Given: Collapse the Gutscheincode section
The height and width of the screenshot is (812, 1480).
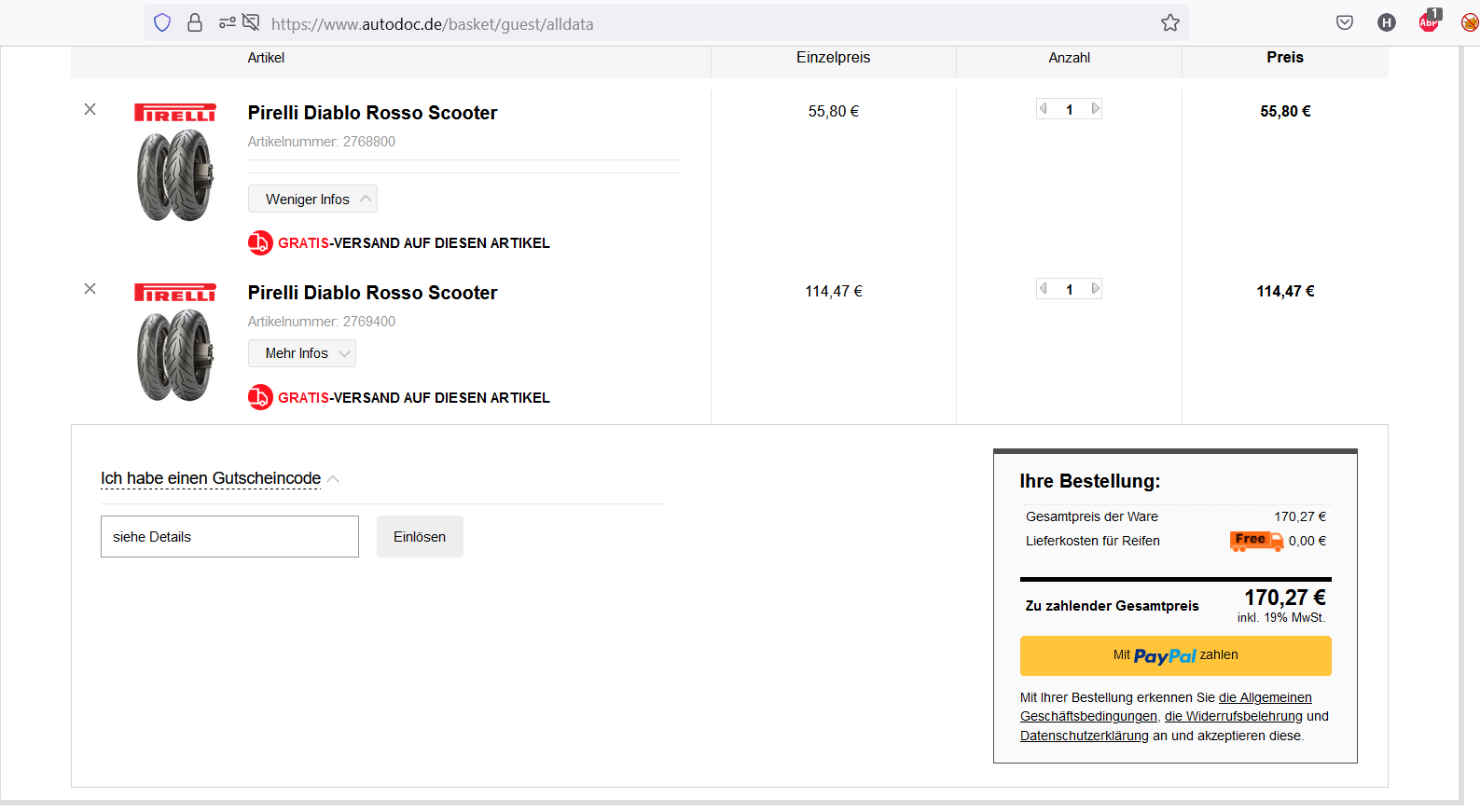Looking at the screenshot, I should (219, 479).
